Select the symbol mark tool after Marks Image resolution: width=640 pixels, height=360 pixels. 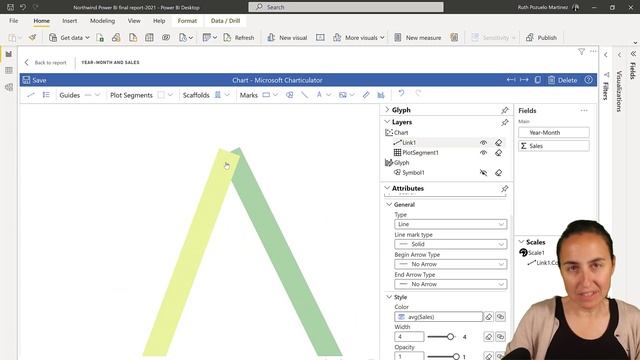coord(289,95)
